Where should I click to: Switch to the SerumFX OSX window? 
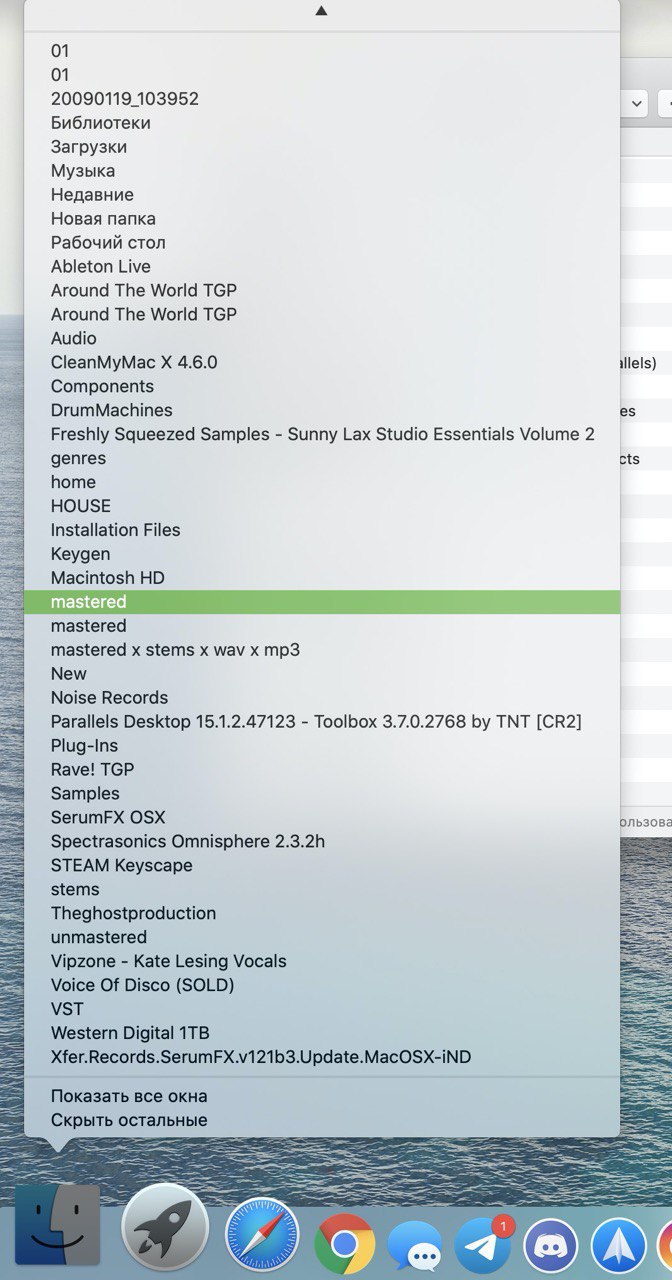(322, 818)
